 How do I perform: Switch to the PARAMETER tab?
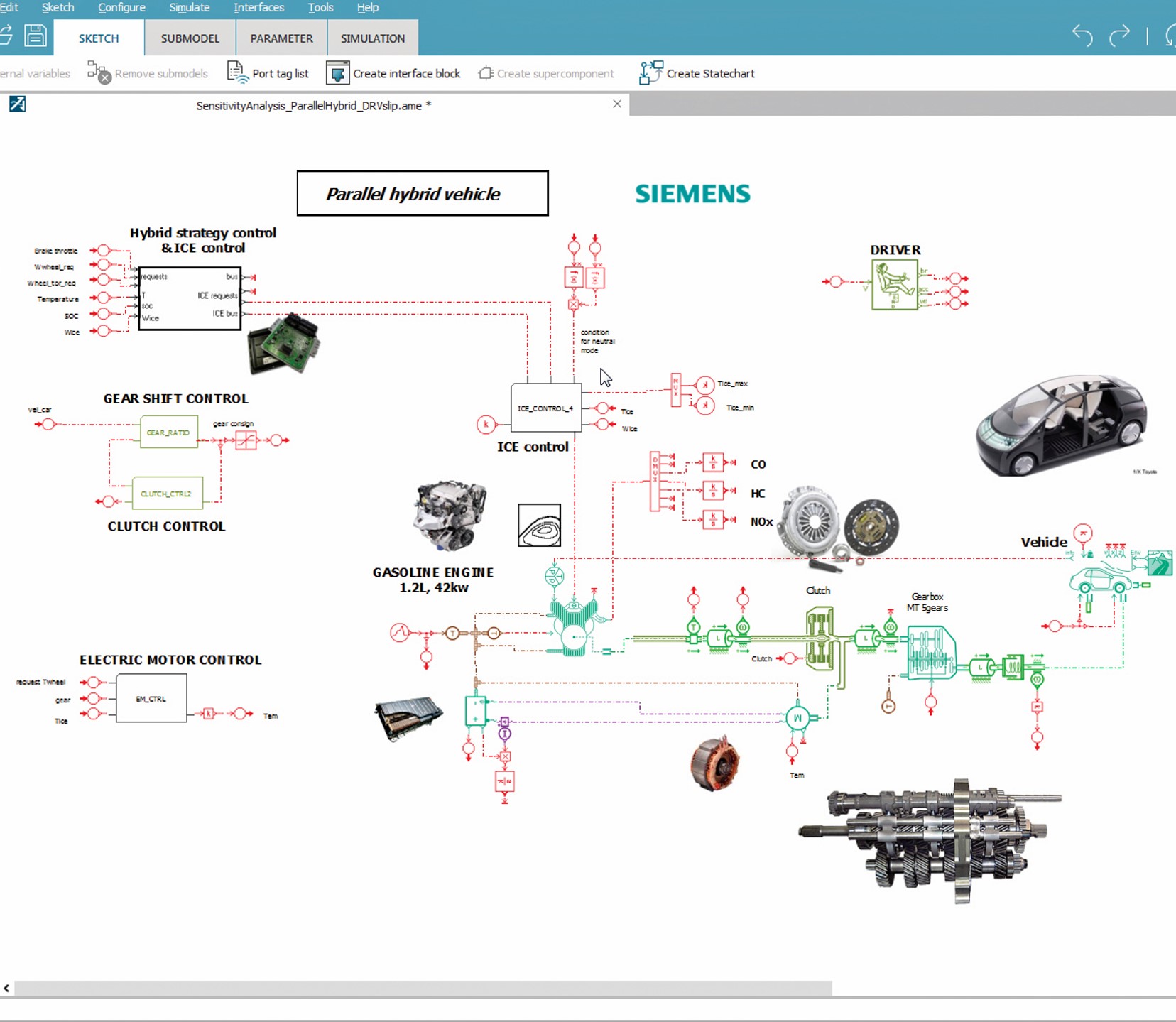(x=281, y=38)
